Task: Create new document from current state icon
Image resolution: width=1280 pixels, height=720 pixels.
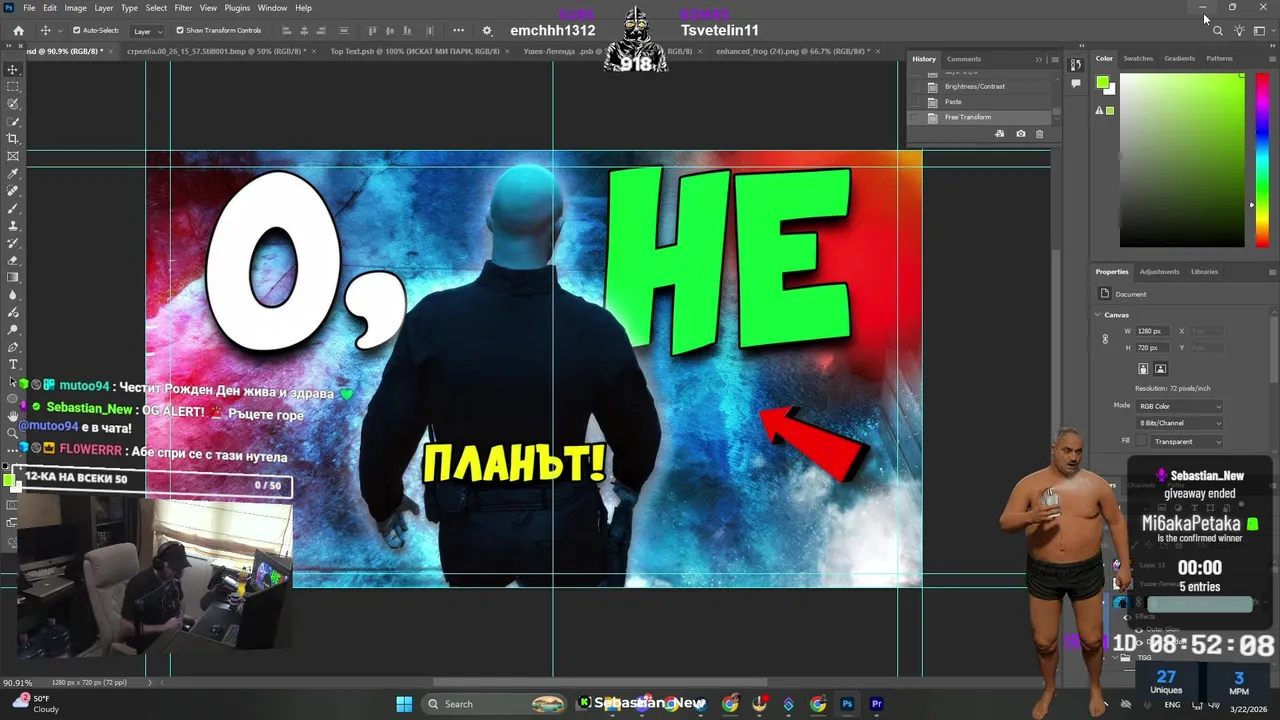Action: pyautogui.click(x=999, y=134)
